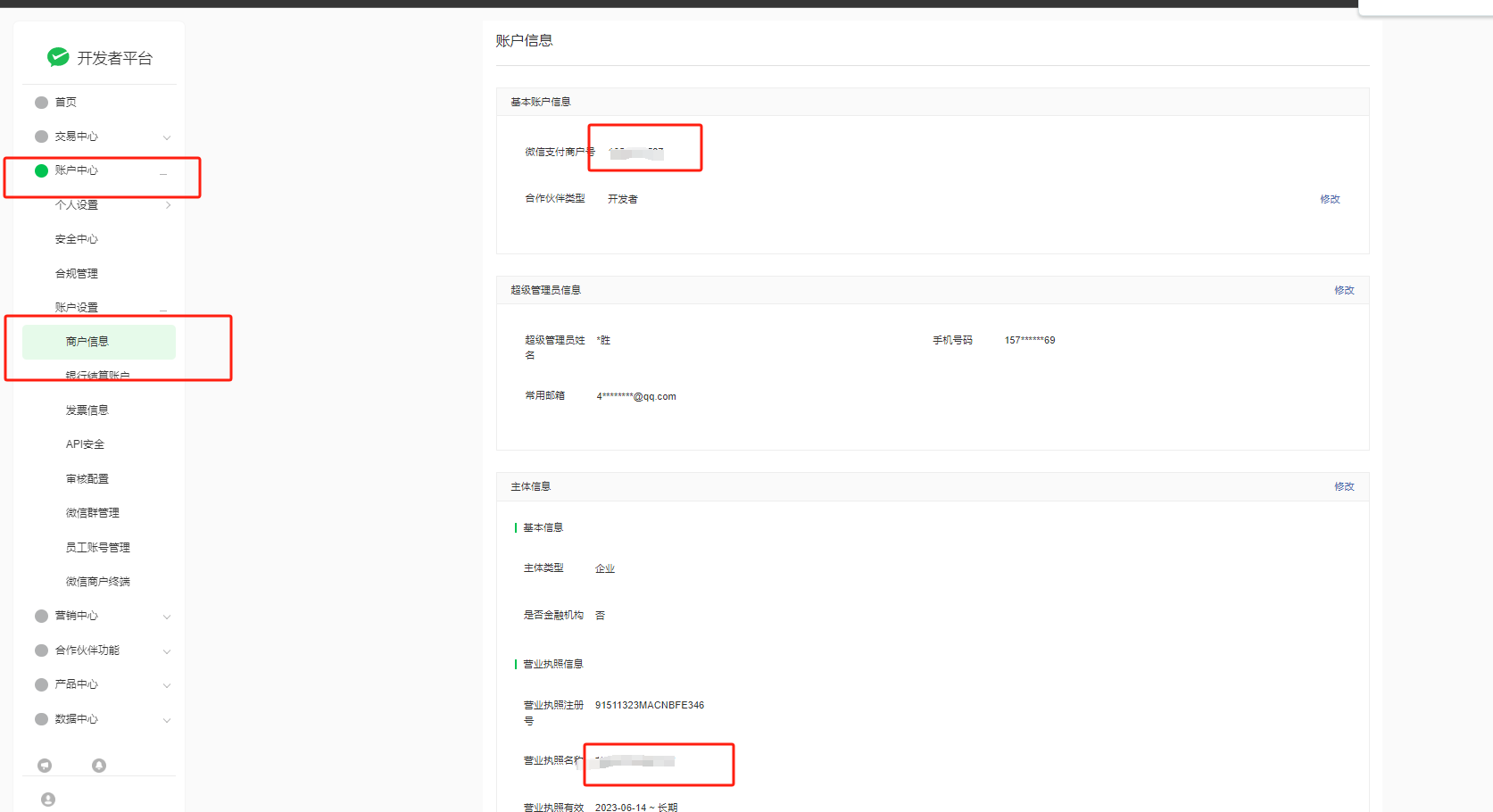The height and width of the screenshot is (812, 1493).
Task: Click the green dot icon beside 账户中心
Action: coord(41,170)
